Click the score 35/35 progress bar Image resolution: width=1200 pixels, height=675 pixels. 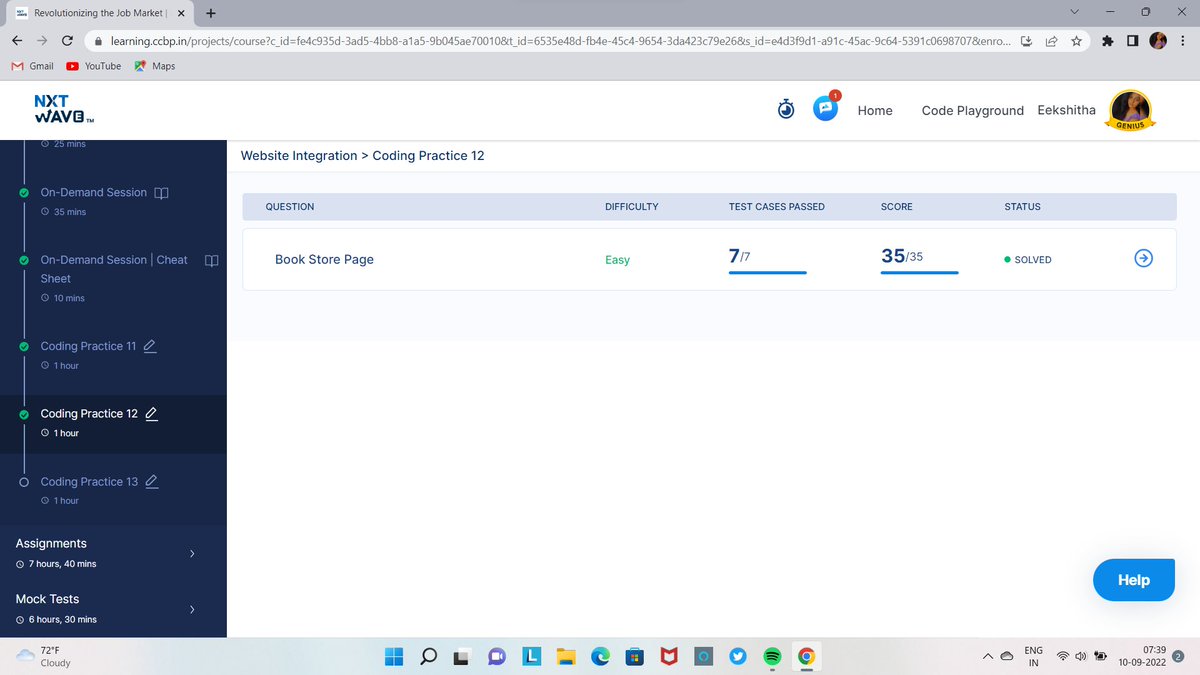(920, 271)
